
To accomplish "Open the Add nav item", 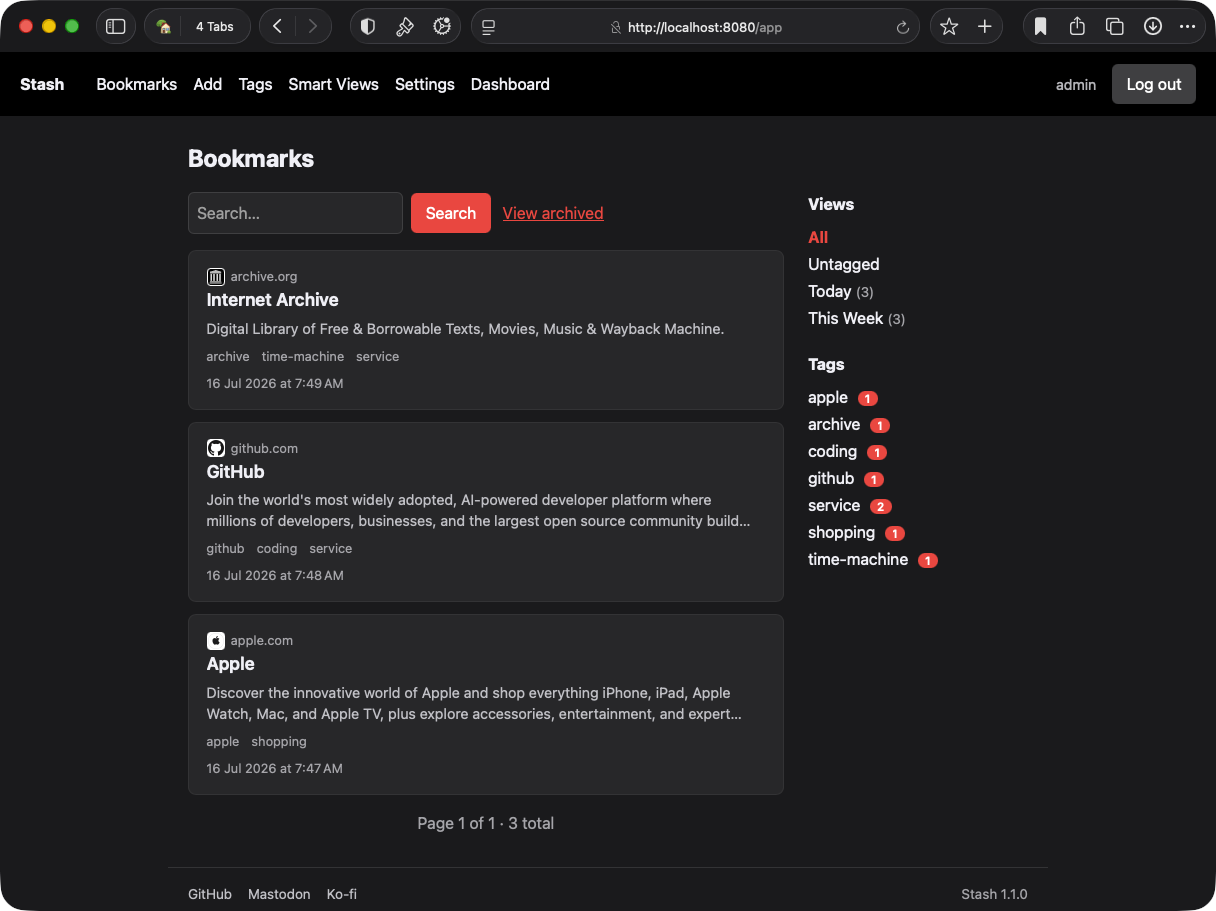I will (x=208, y=84).
